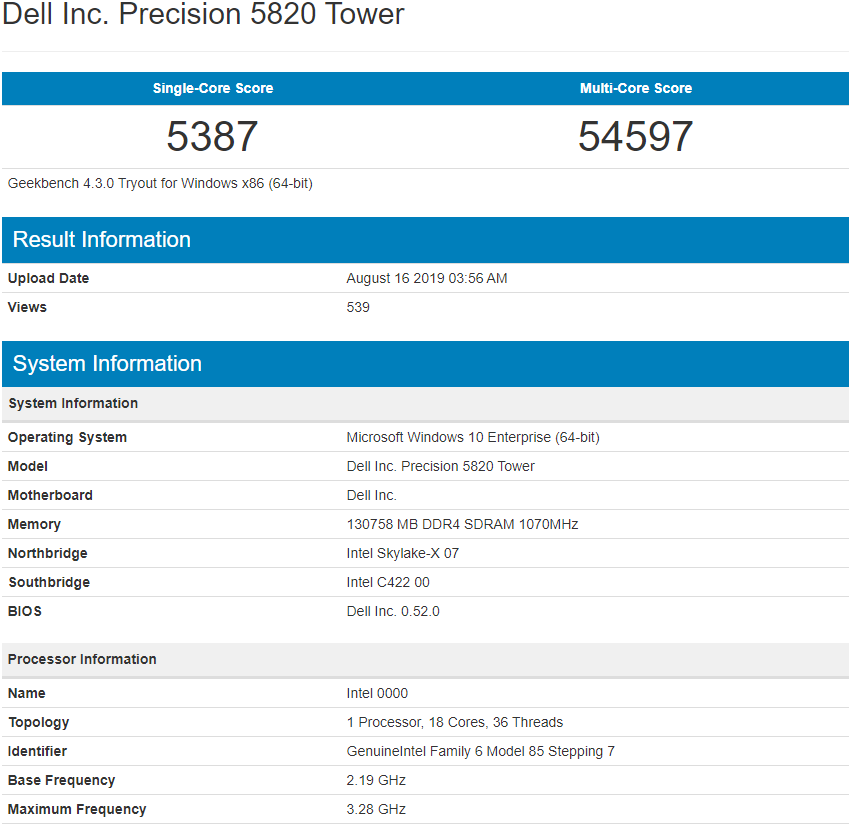Screen dimensions: 857x826
Task: Select Microsoft Windows 10 Enterprise (64-bit) value
Action: coord(473,437)
